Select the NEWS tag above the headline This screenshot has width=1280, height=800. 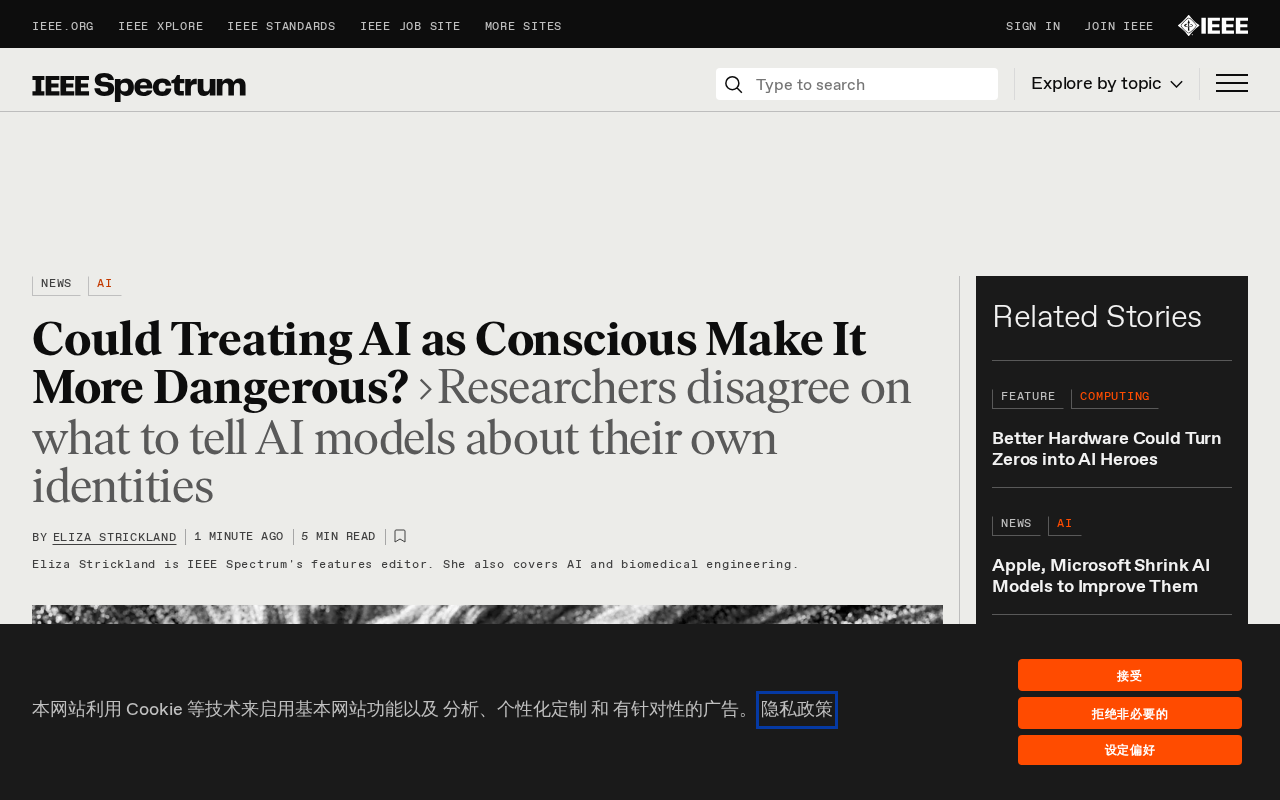coord(56,285)
